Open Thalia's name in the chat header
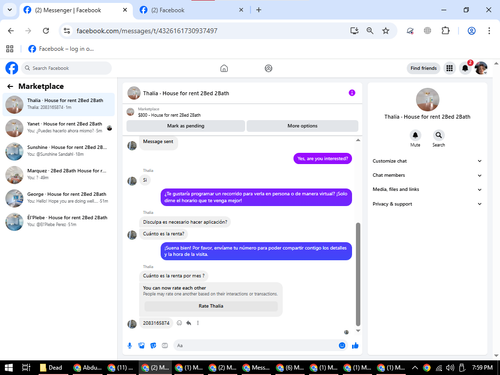The image size is (500, 375). [x=186, y=93]
